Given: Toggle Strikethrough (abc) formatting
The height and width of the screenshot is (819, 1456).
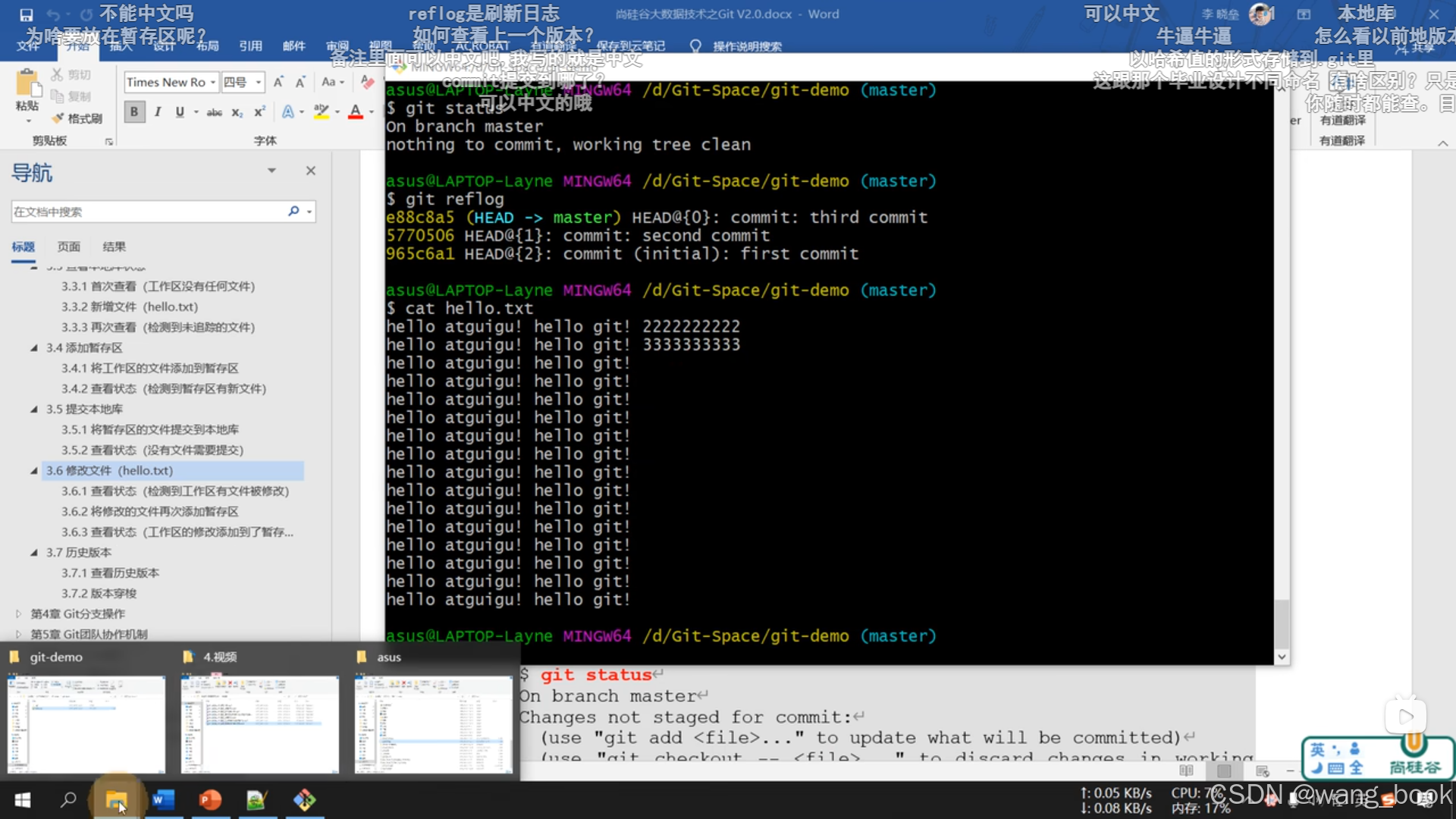Looking at the screenshot, I should point(215,112).
